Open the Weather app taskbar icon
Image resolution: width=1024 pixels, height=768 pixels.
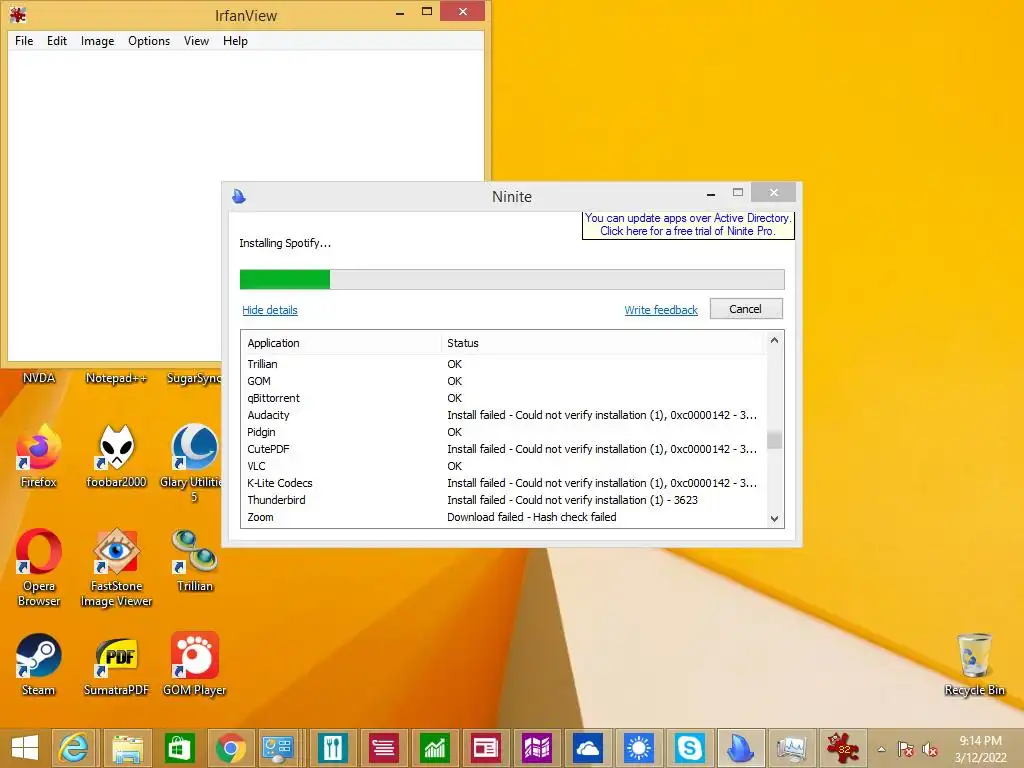click(639, 748)
